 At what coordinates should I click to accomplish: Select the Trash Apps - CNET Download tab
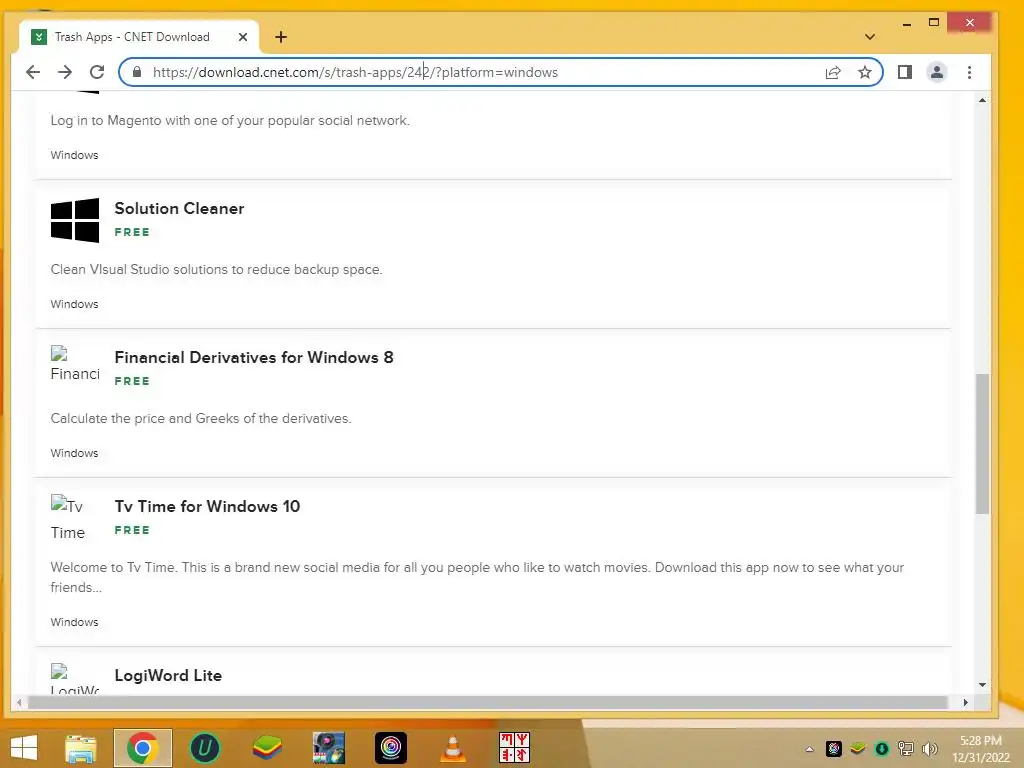pos(139,37)
